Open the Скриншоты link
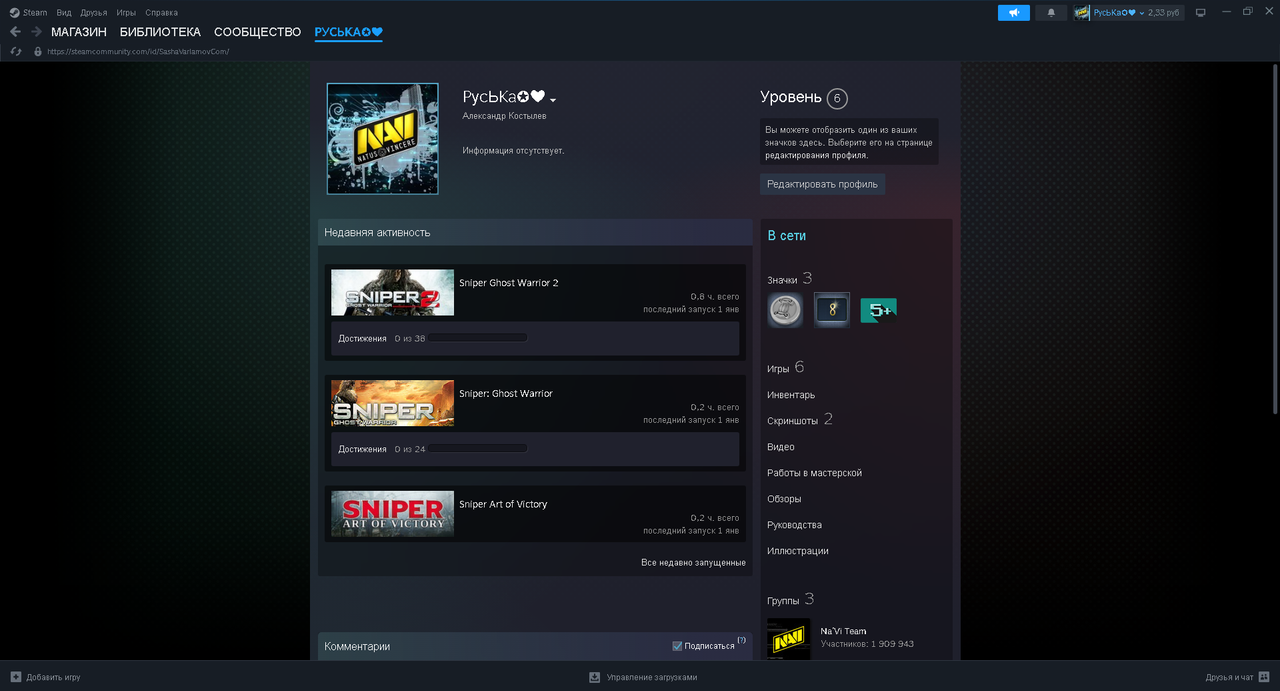 point(792,421)
